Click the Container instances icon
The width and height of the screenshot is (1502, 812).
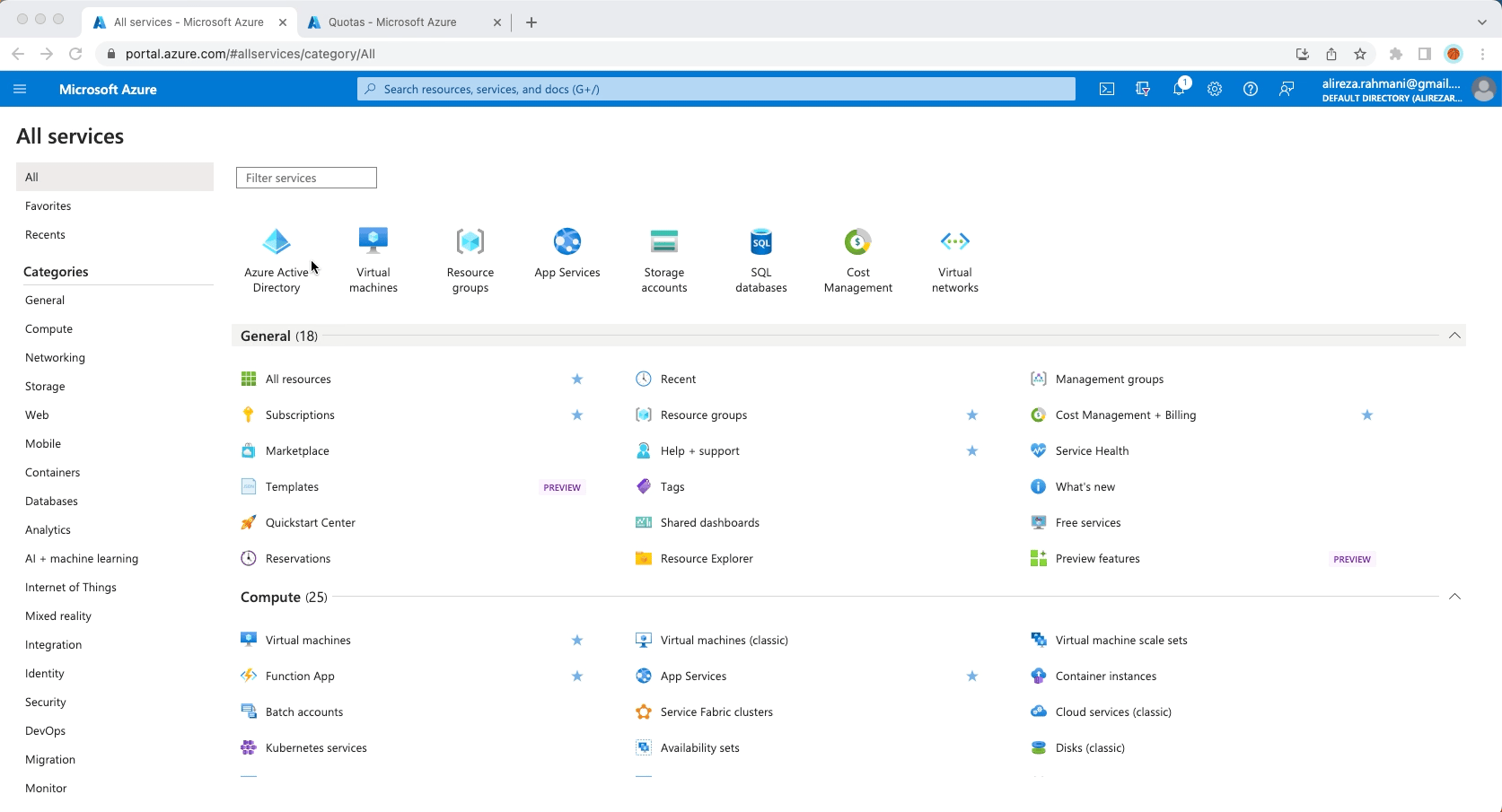pos(1039,676)
